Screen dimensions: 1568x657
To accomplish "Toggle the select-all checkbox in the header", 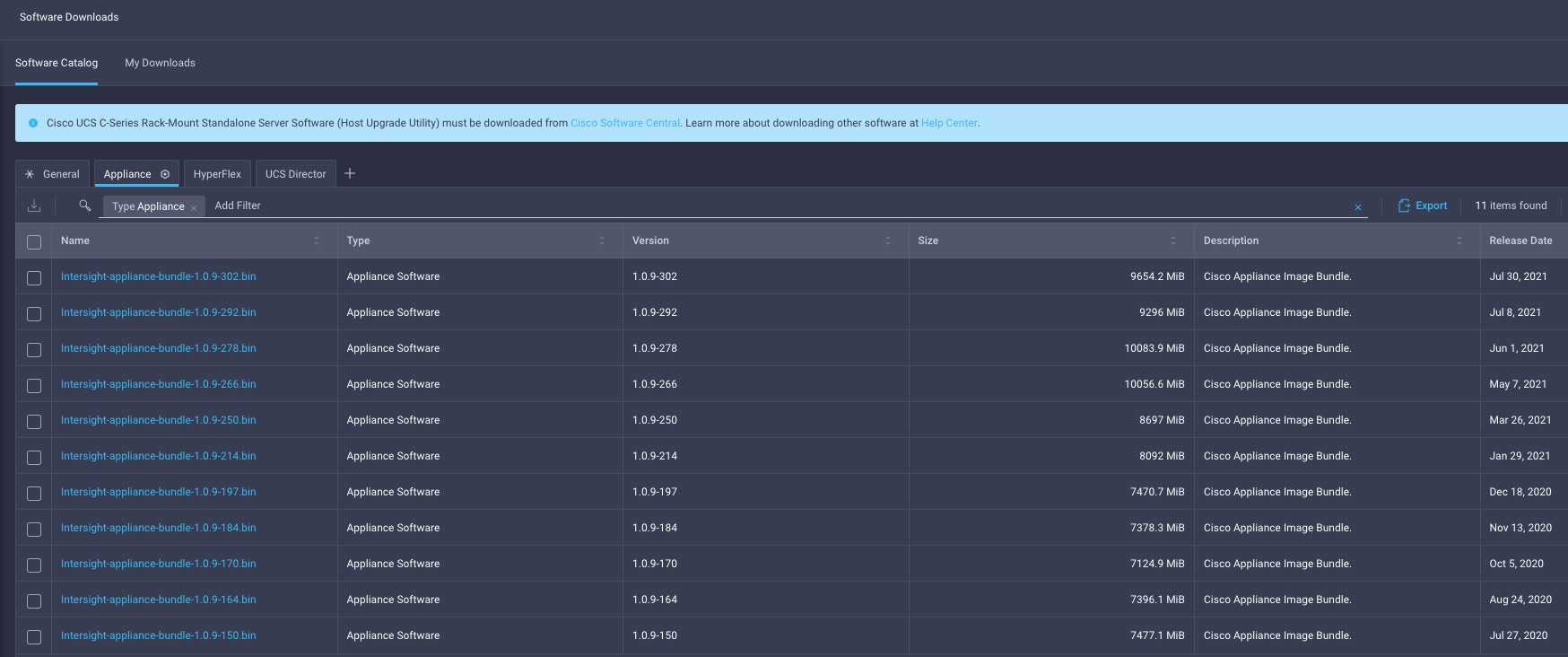I will pos(34,241).
